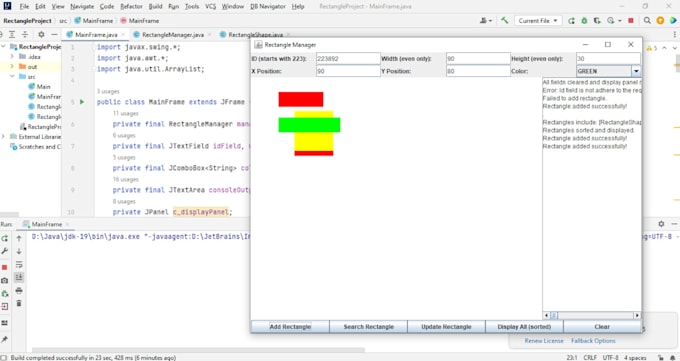This screenshot has width=680, height=361.
Task: Click the Profiler run icon in top toolbar
Action: pos(611,20)
